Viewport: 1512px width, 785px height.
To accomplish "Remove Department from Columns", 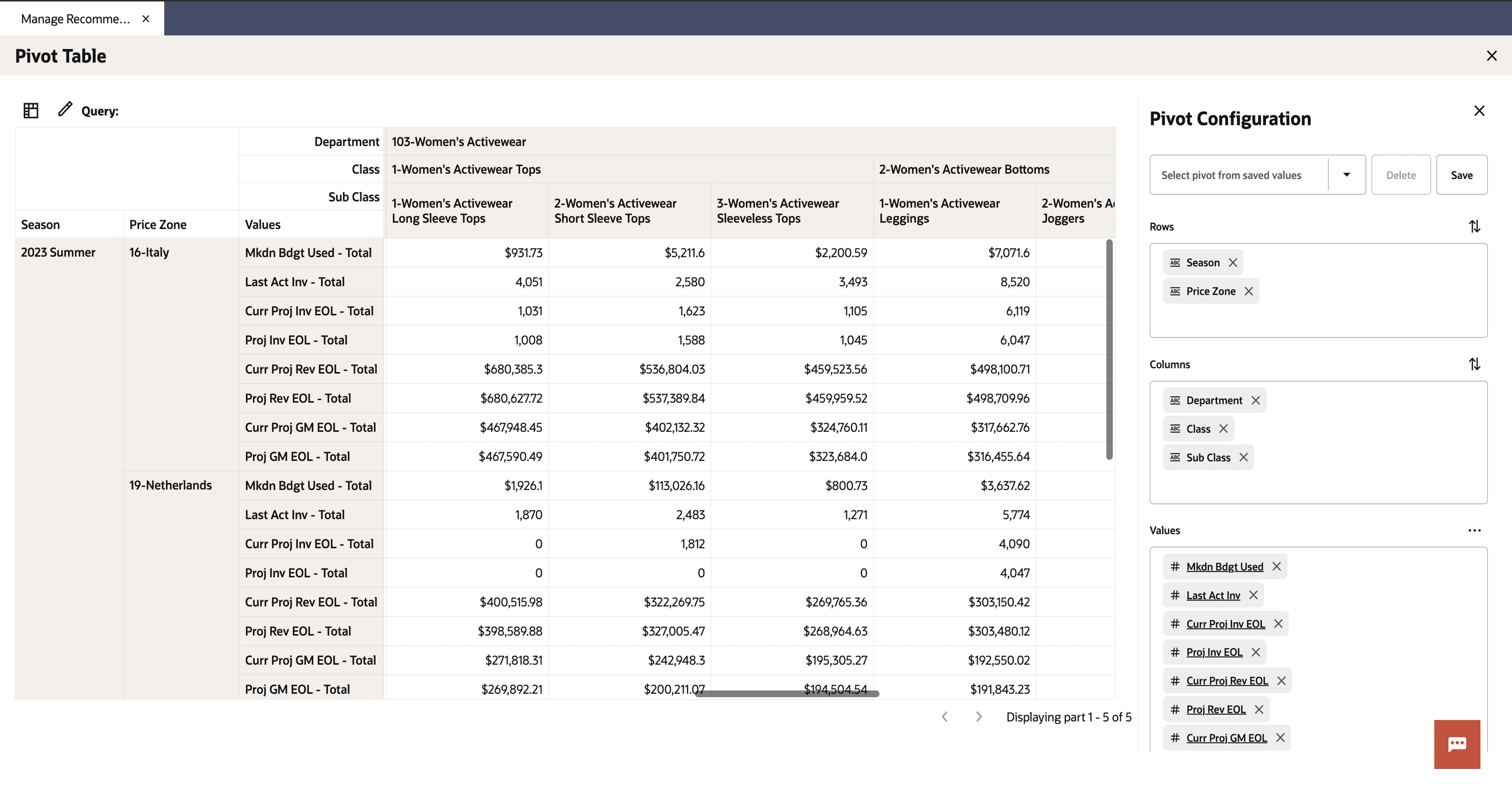I will tap(1256, 401).
